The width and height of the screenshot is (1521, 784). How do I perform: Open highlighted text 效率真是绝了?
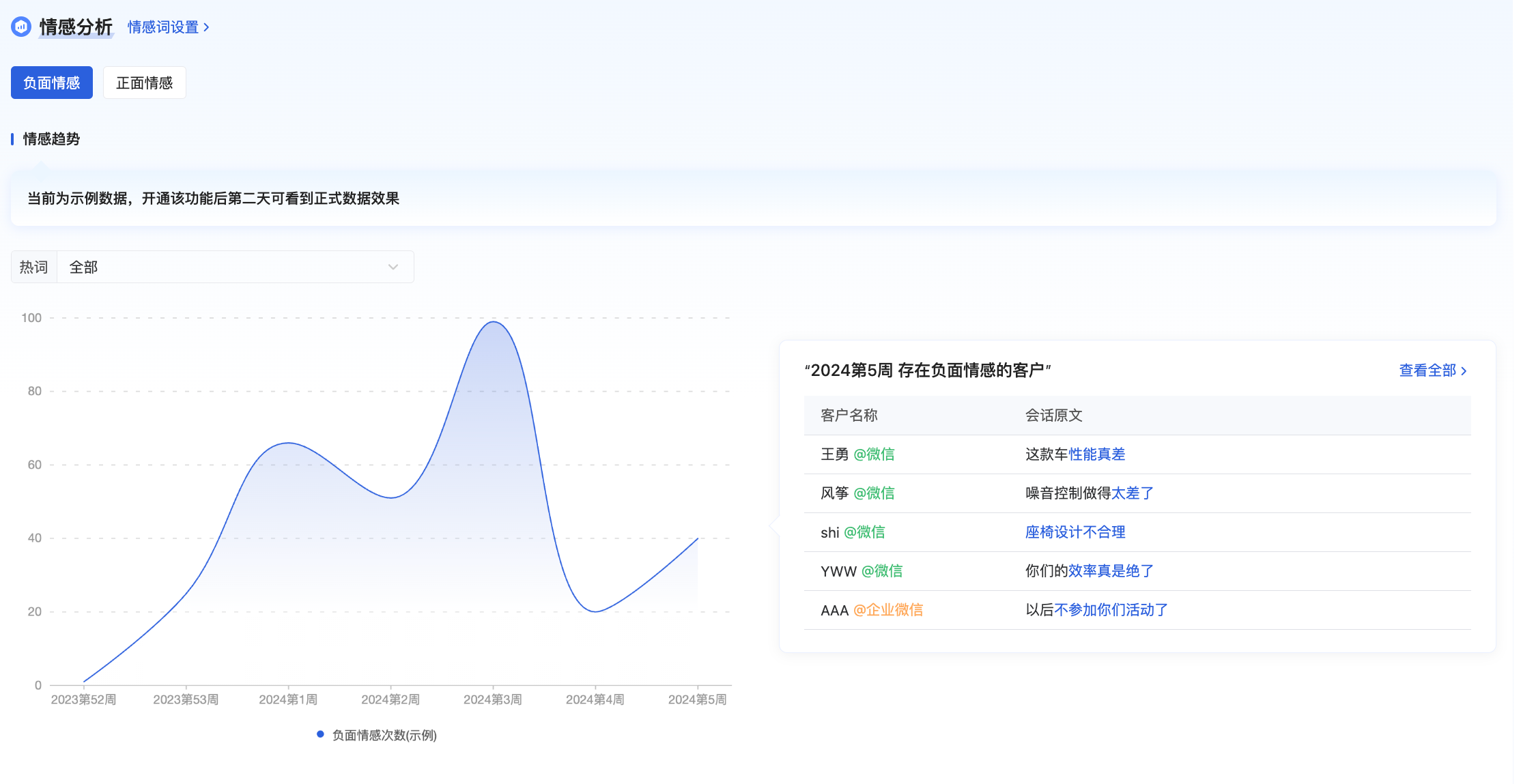coord(1111,571)
